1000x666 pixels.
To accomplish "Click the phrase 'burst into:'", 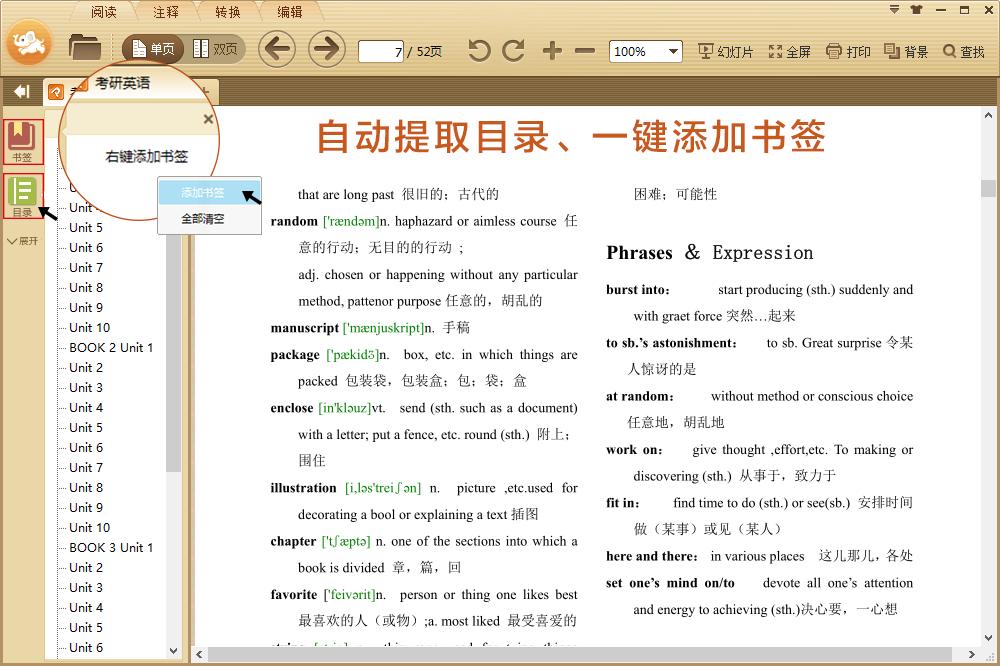I will tap(638, 290).
